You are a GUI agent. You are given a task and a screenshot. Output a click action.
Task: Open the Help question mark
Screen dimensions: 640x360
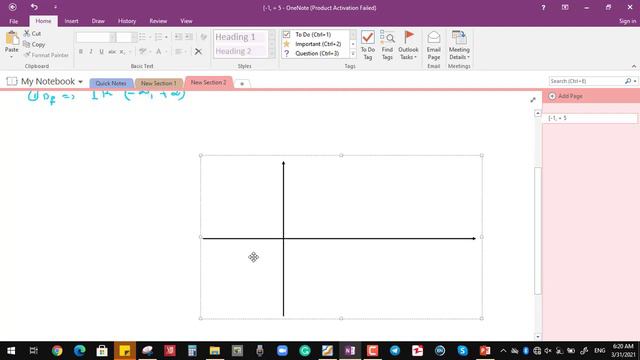point(543,7)
